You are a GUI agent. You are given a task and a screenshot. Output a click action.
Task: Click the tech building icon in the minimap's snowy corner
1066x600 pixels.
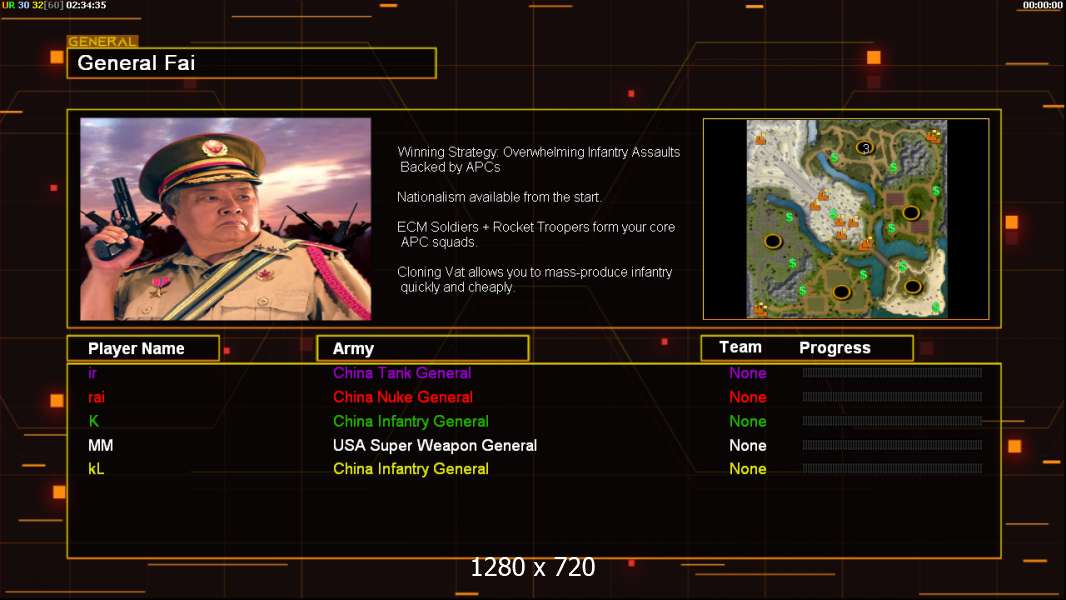coord(760,139)
